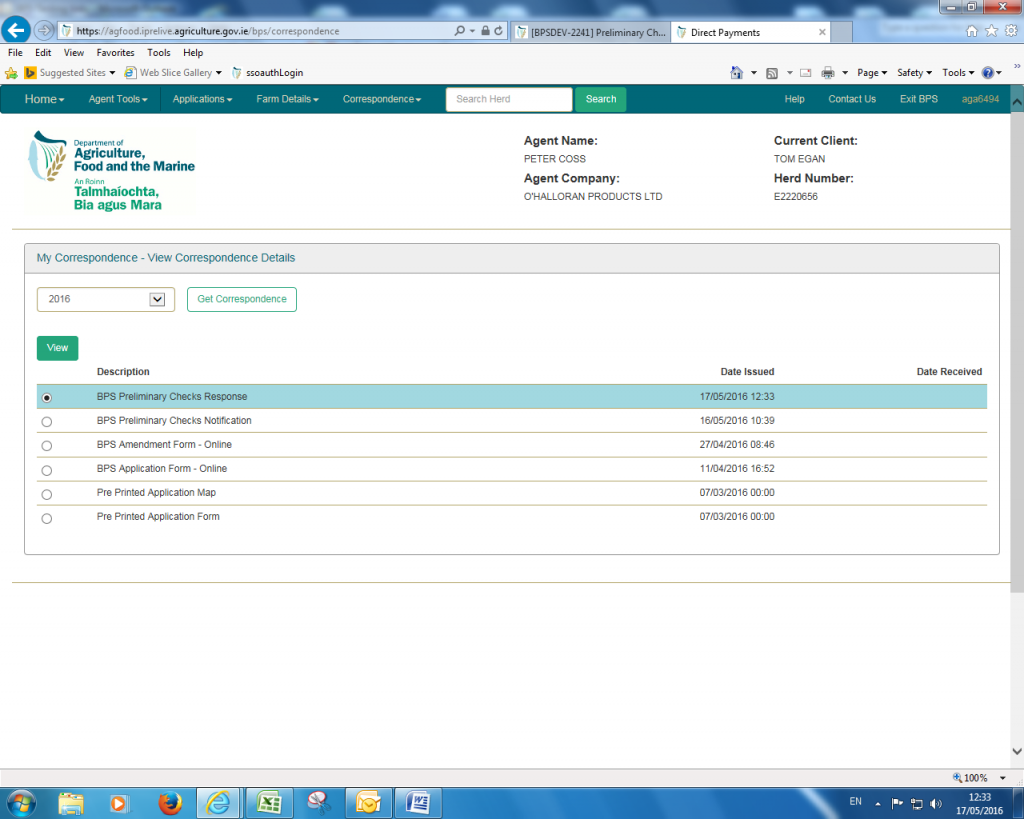Click the Get Correspondence button

click(241, 299)
